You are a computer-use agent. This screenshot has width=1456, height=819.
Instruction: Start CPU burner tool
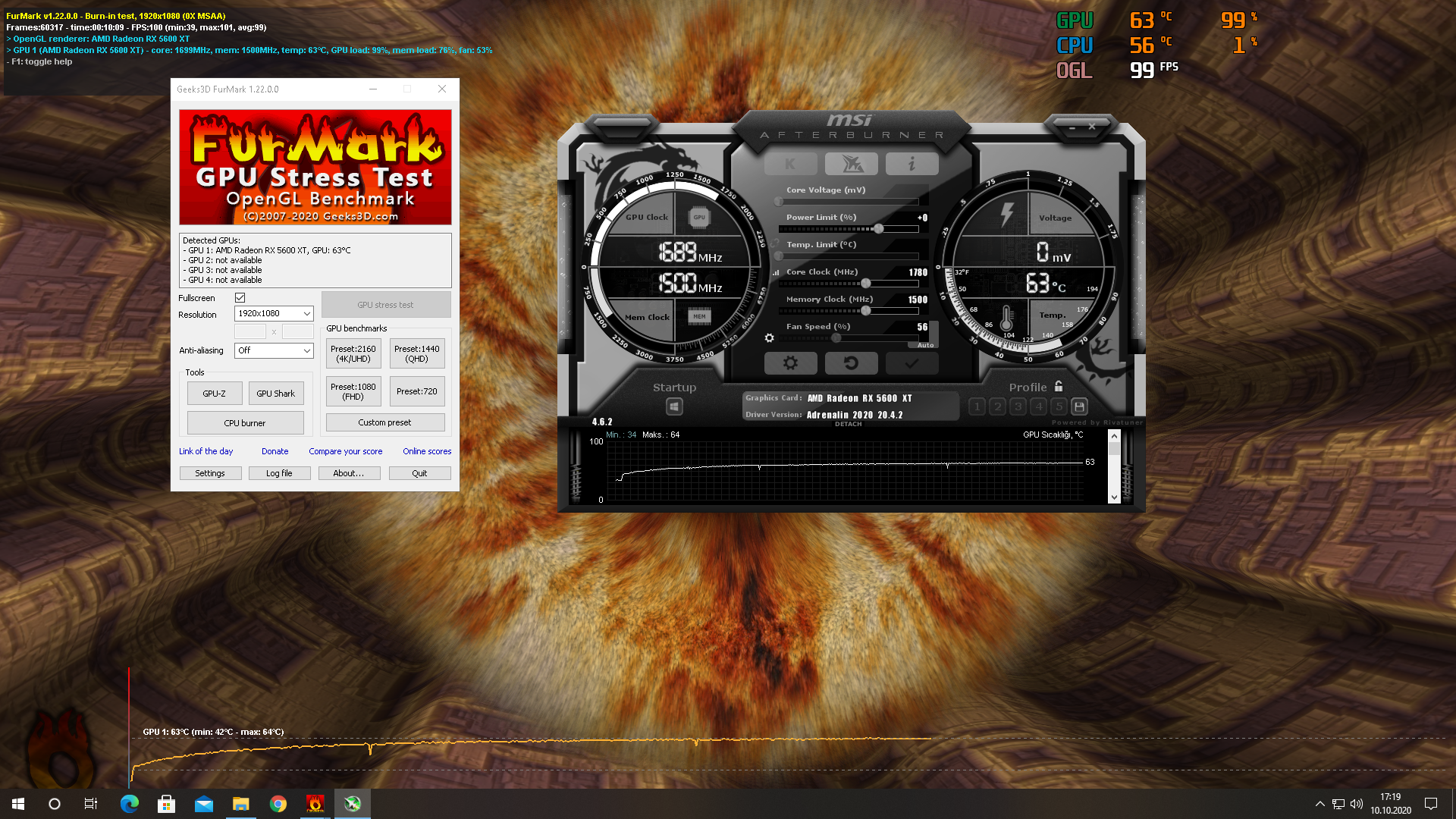click(x=245, y=423)
